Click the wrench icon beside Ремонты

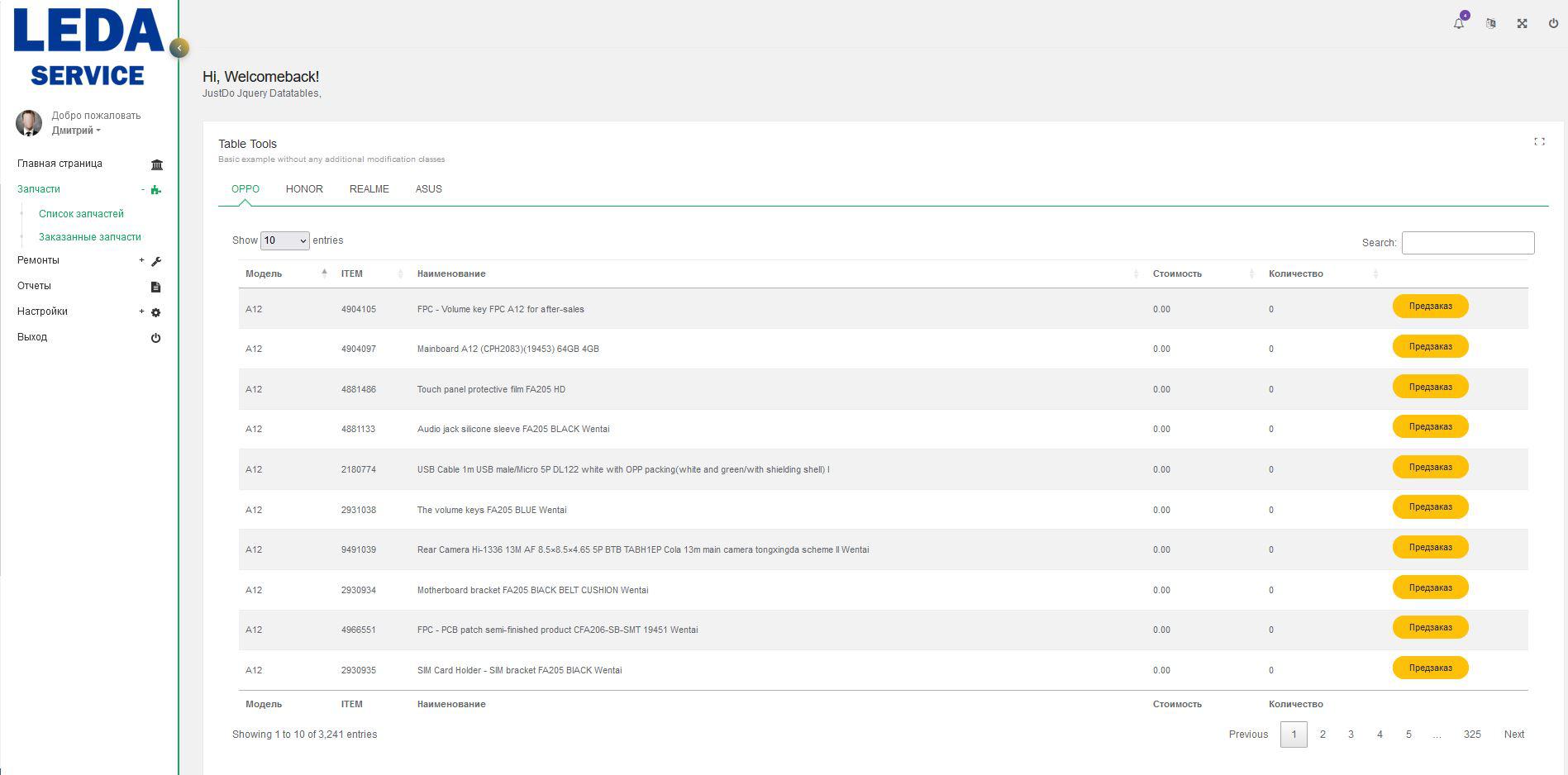pyautogui.click(x=156, y=261)
